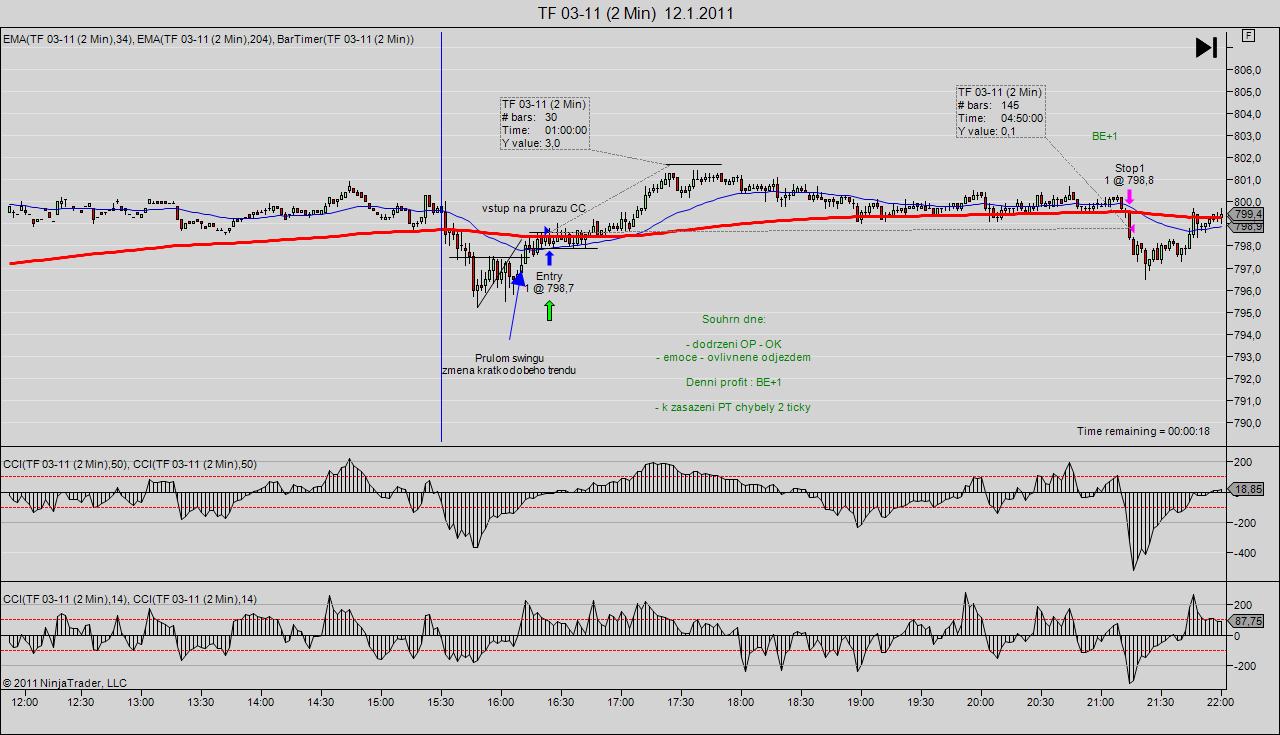This screenshot has width=1280, height=735.
Task: Click the CCI 50 panel indicator label
Action: click(130, 464)
